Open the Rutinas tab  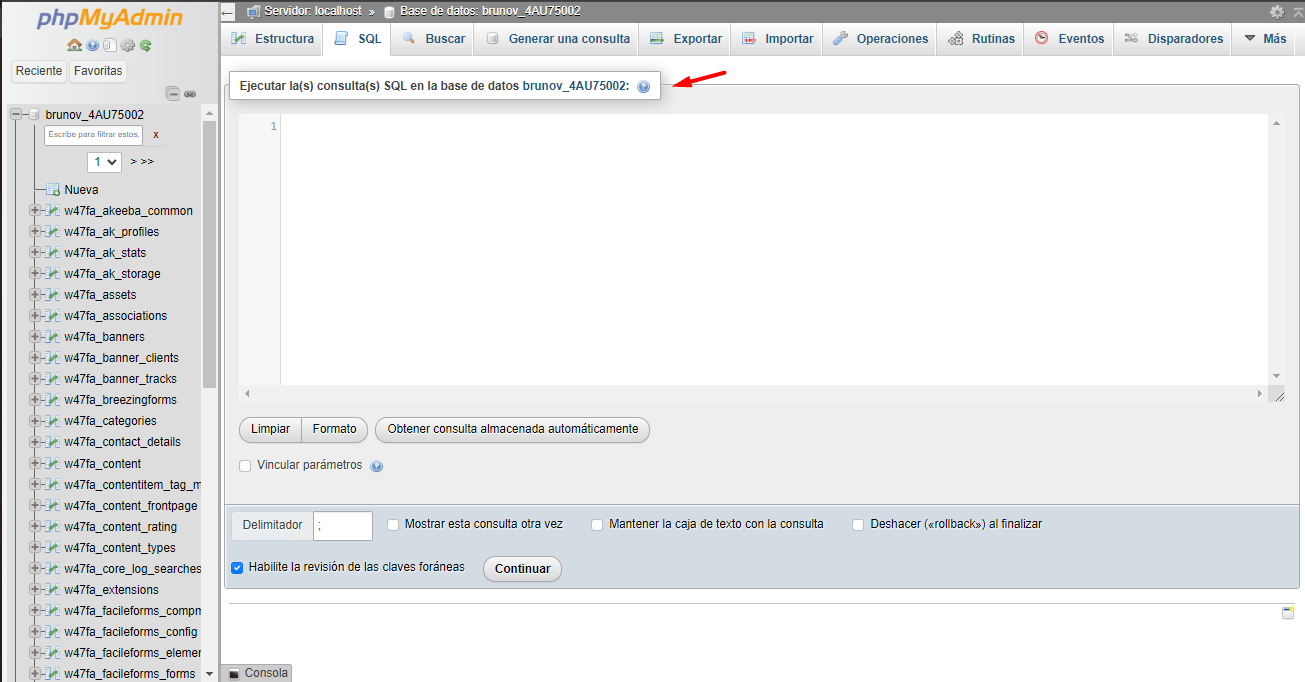(x=982, y=39)
